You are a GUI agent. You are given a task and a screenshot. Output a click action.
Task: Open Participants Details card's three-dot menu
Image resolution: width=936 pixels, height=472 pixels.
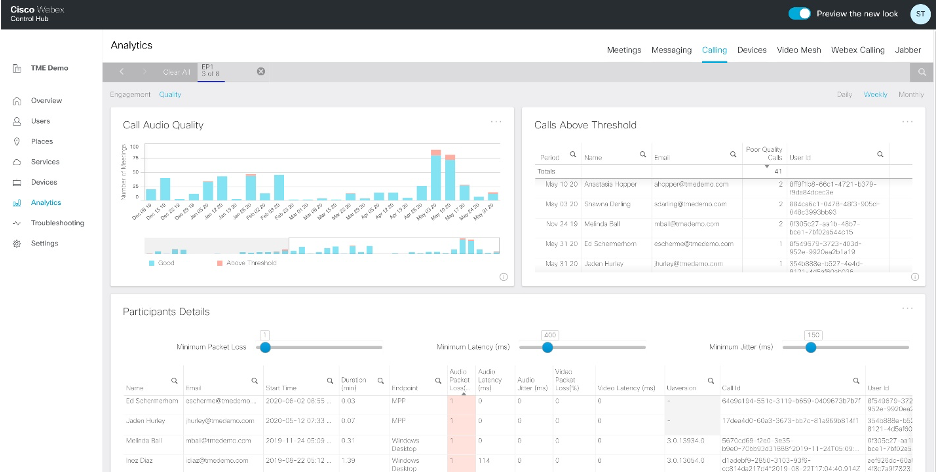907,309
